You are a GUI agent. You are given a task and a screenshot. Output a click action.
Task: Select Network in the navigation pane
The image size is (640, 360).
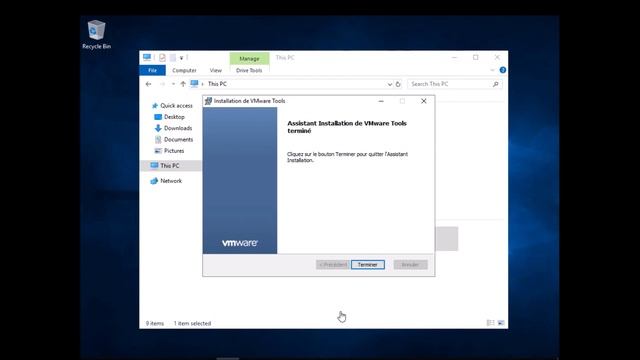171,181
